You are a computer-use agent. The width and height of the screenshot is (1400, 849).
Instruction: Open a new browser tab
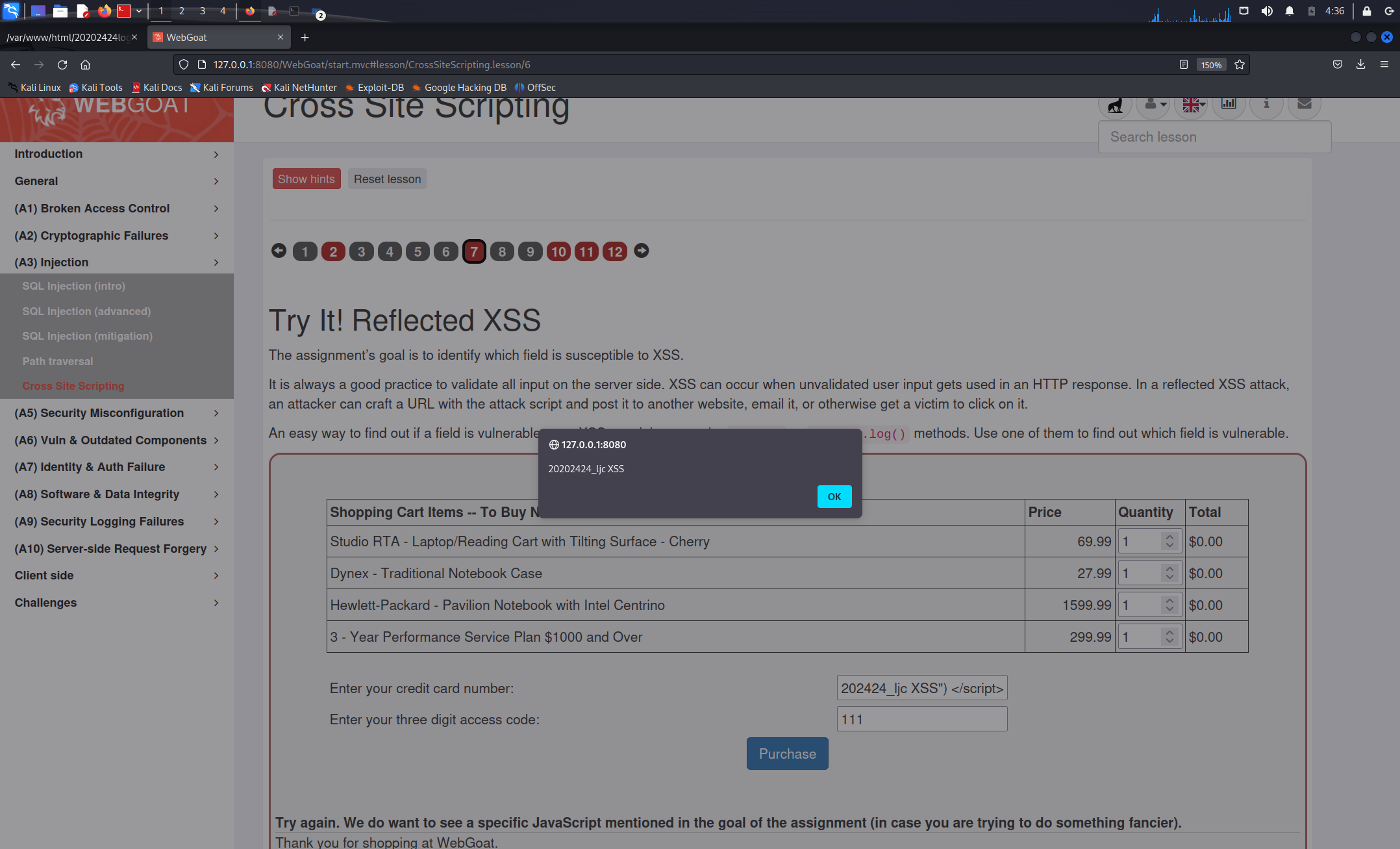305,37
